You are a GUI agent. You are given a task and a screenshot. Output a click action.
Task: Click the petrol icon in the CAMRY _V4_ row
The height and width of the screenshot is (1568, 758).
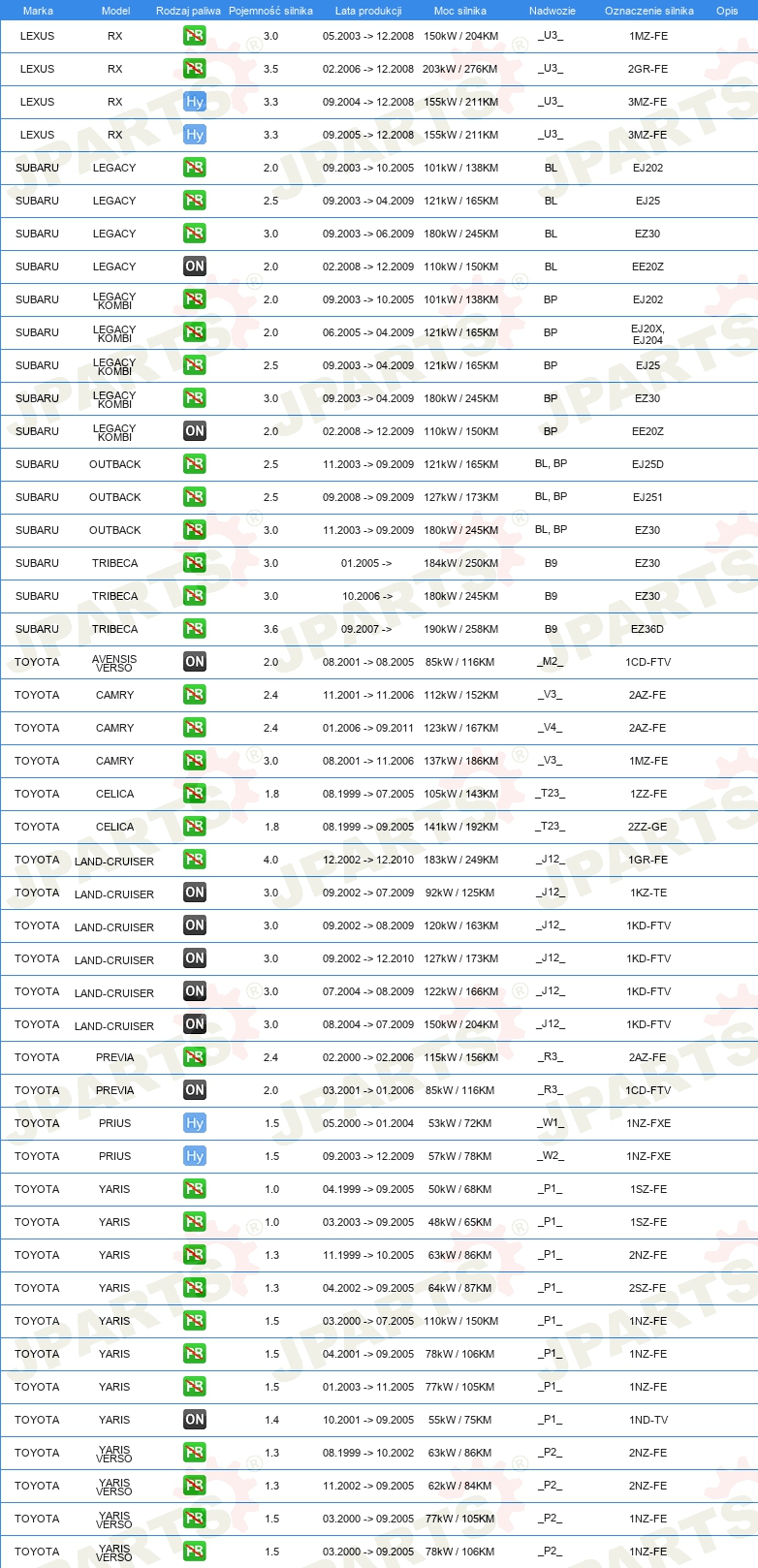coord(195,728)
